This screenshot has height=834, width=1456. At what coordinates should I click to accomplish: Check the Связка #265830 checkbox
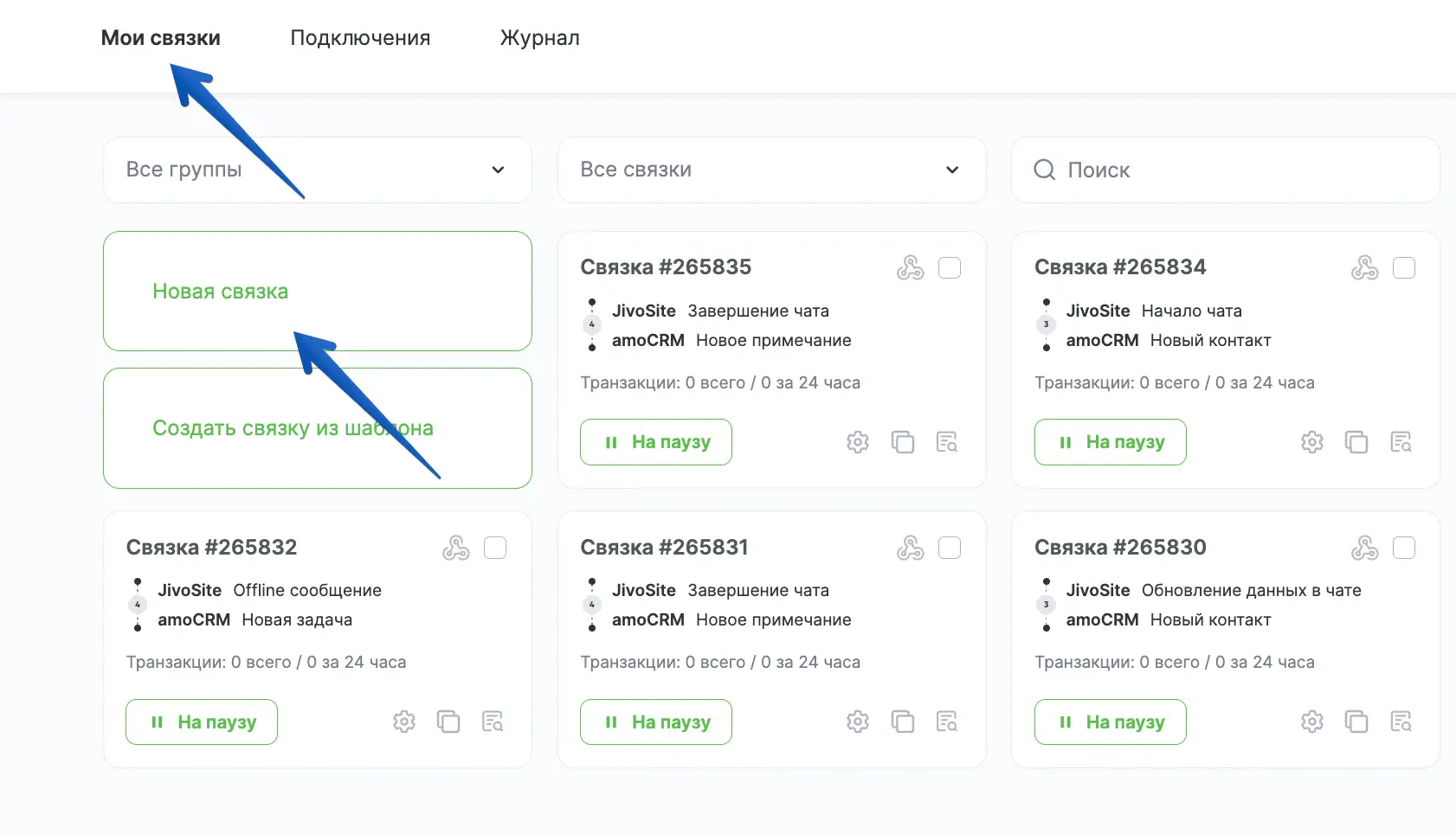[x=1403, y=548]
